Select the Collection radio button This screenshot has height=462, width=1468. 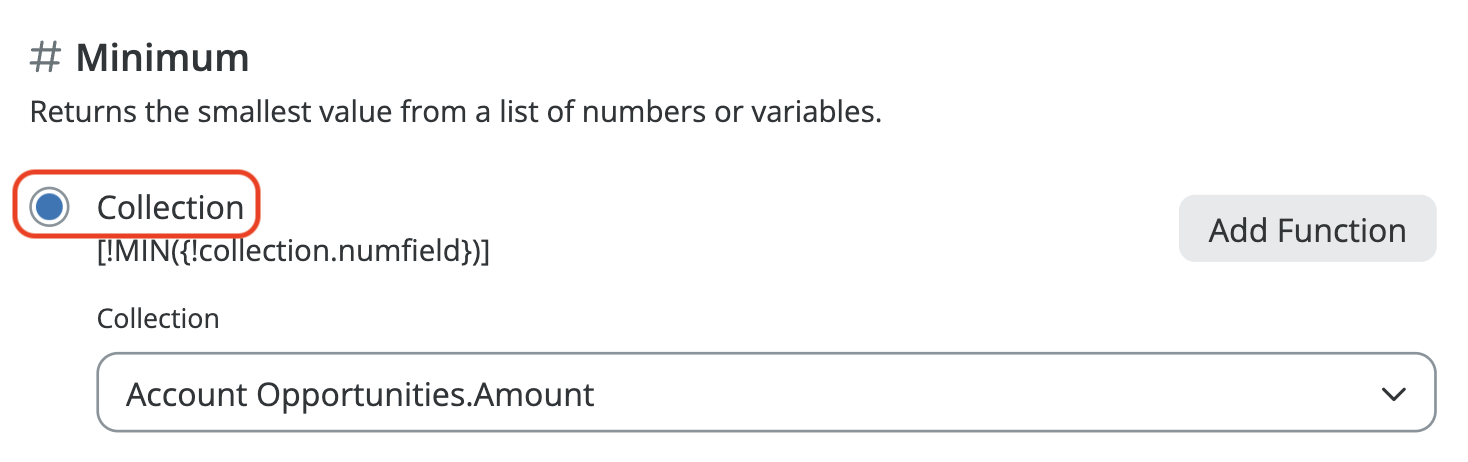[x=49, y=207]
